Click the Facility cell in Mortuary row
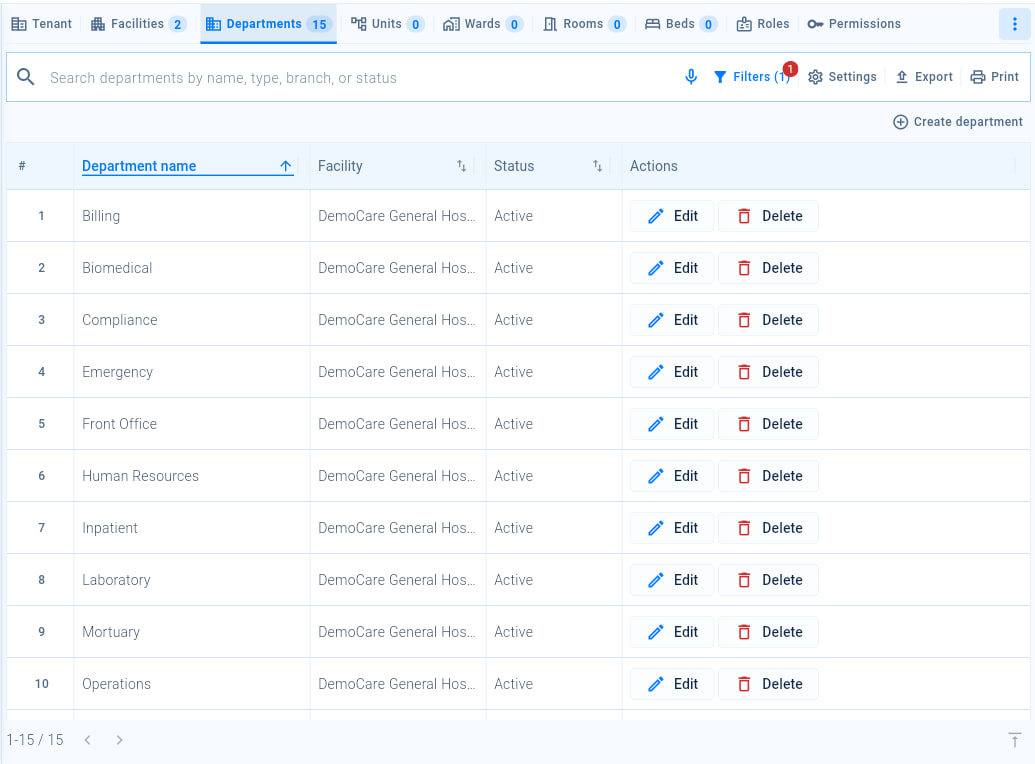Screen dimensions: 1035x764 (x=397, y=632)
